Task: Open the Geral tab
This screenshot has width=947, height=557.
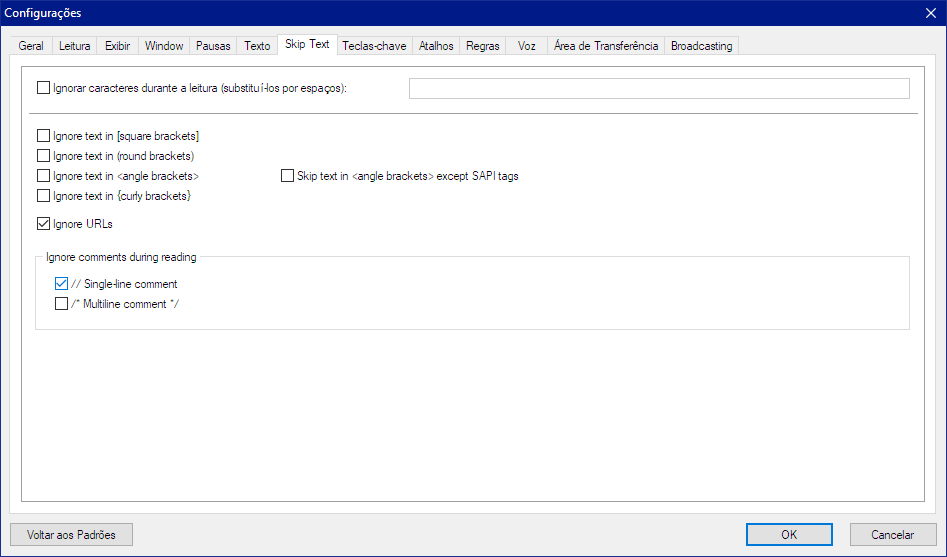Action: [31, 46]
